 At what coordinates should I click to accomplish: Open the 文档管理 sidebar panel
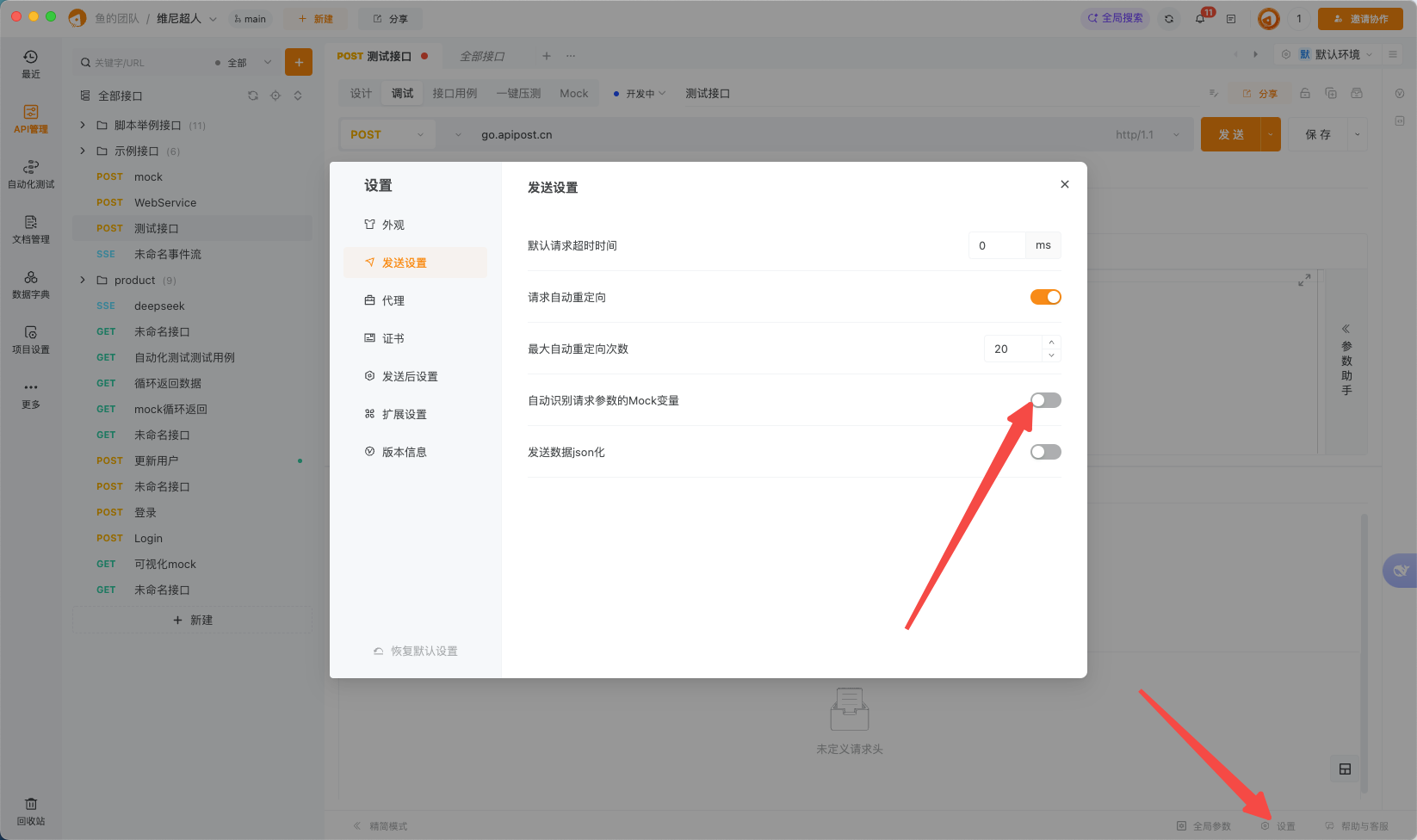click(30, 231)
